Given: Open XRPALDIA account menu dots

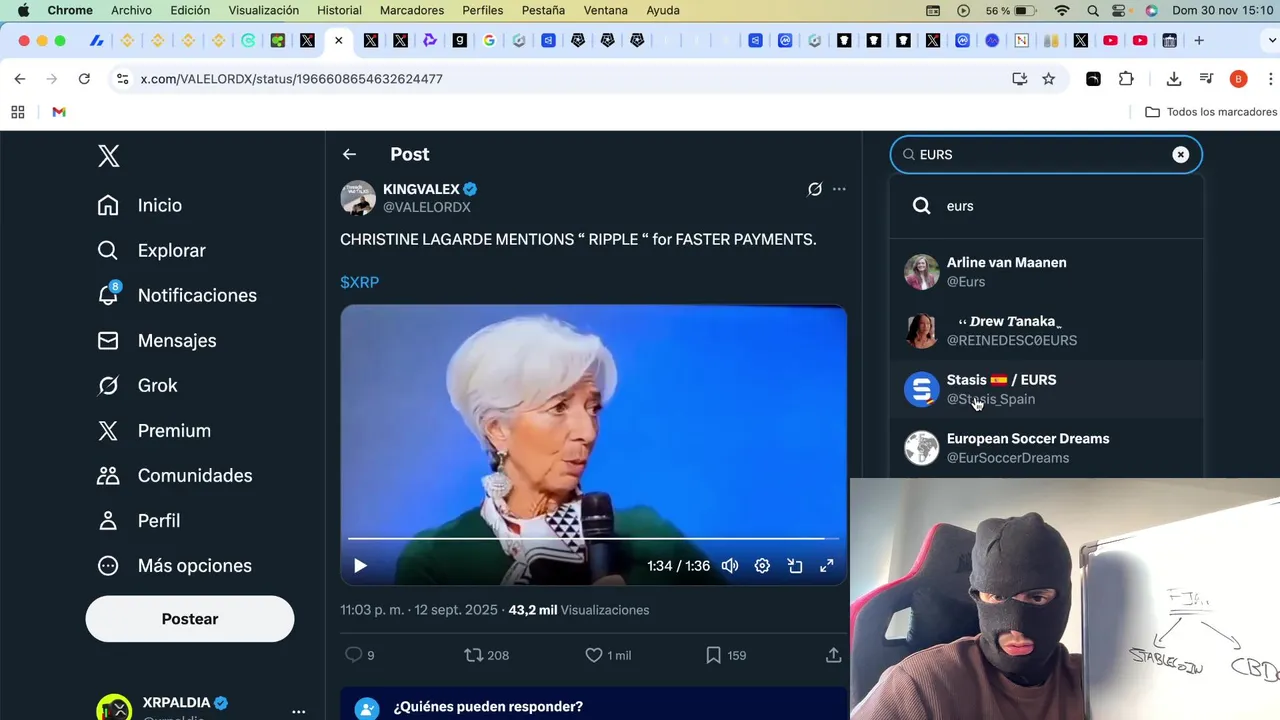Looking at the screenshot, I should pyautogui.click(x=298, y=711).
